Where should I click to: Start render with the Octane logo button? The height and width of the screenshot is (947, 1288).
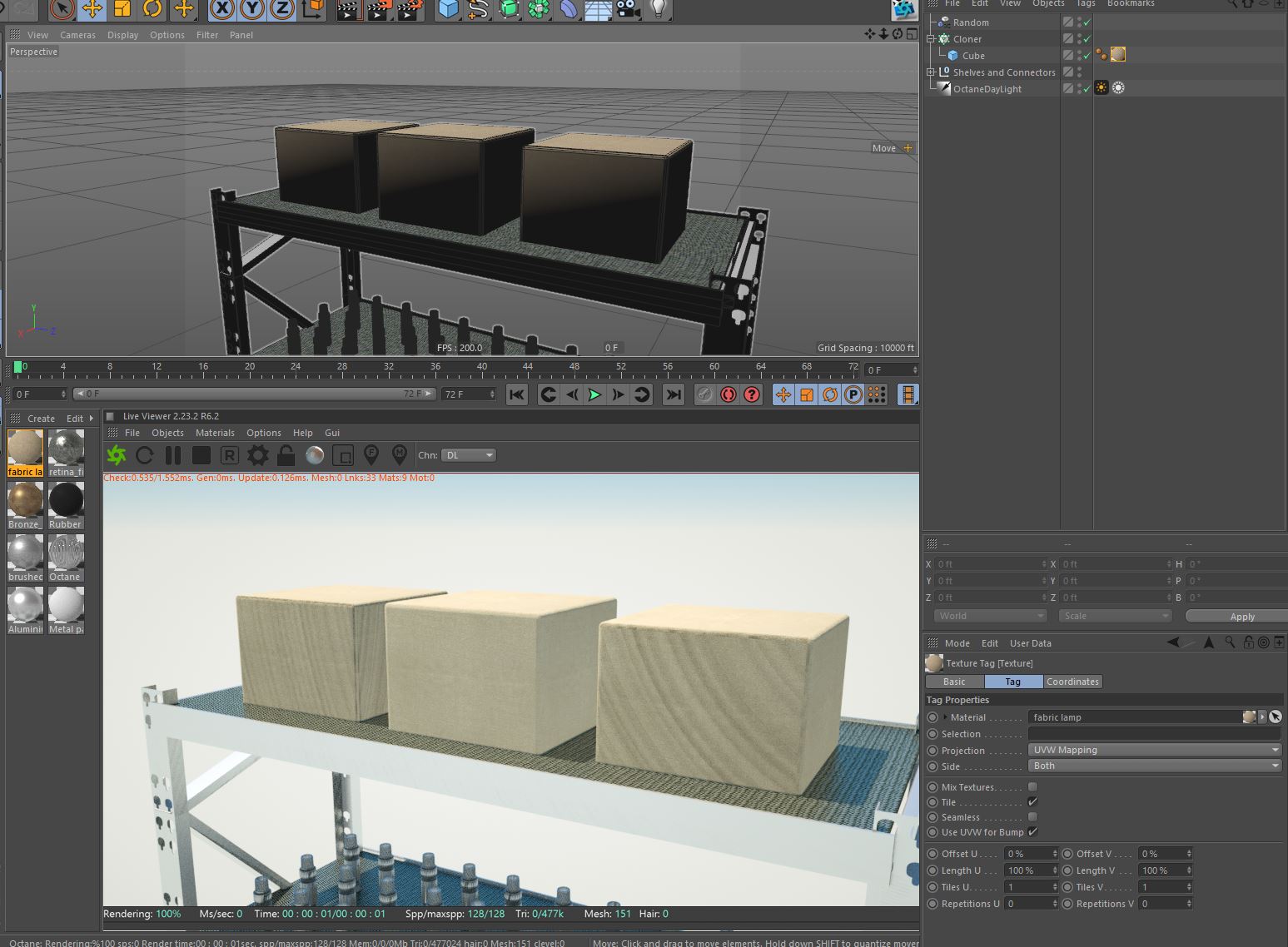click(x=117, y=455)
